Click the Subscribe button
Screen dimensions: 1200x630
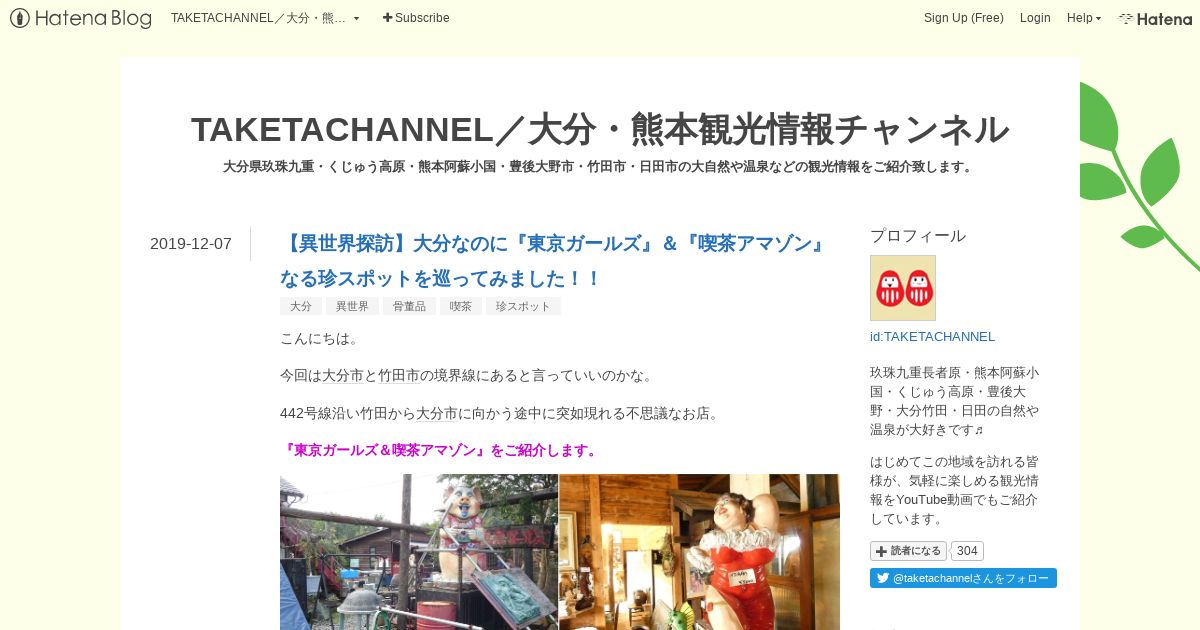416,18
